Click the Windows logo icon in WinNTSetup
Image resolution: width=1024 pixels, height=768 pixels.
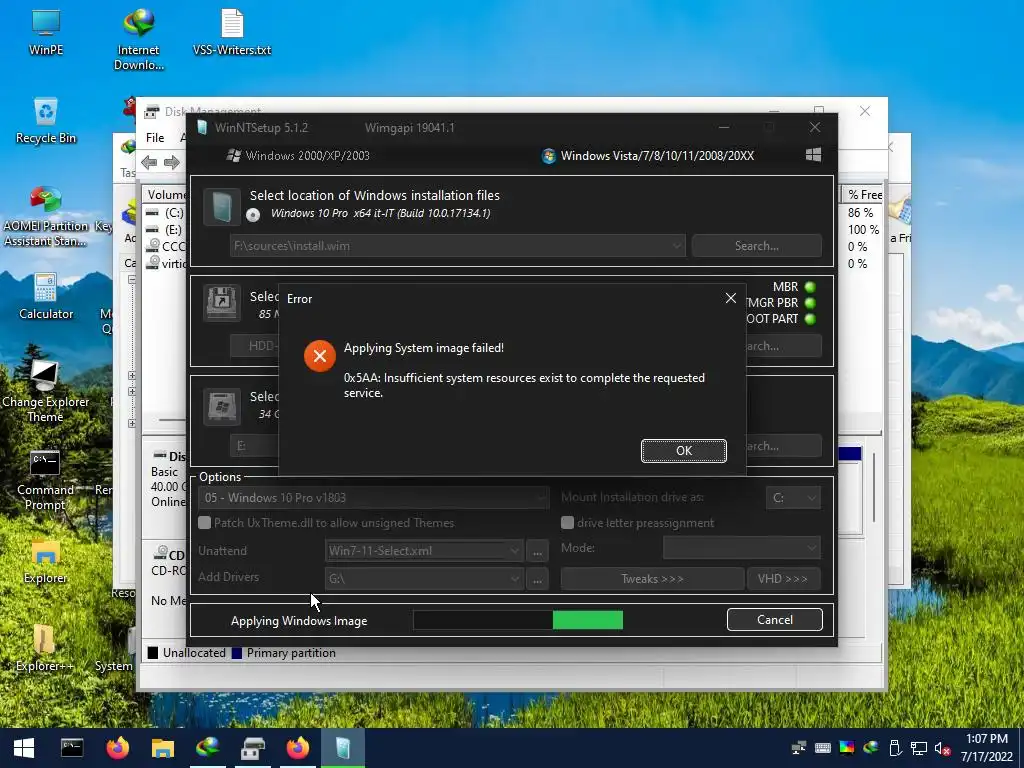click(x=813, y=155)
